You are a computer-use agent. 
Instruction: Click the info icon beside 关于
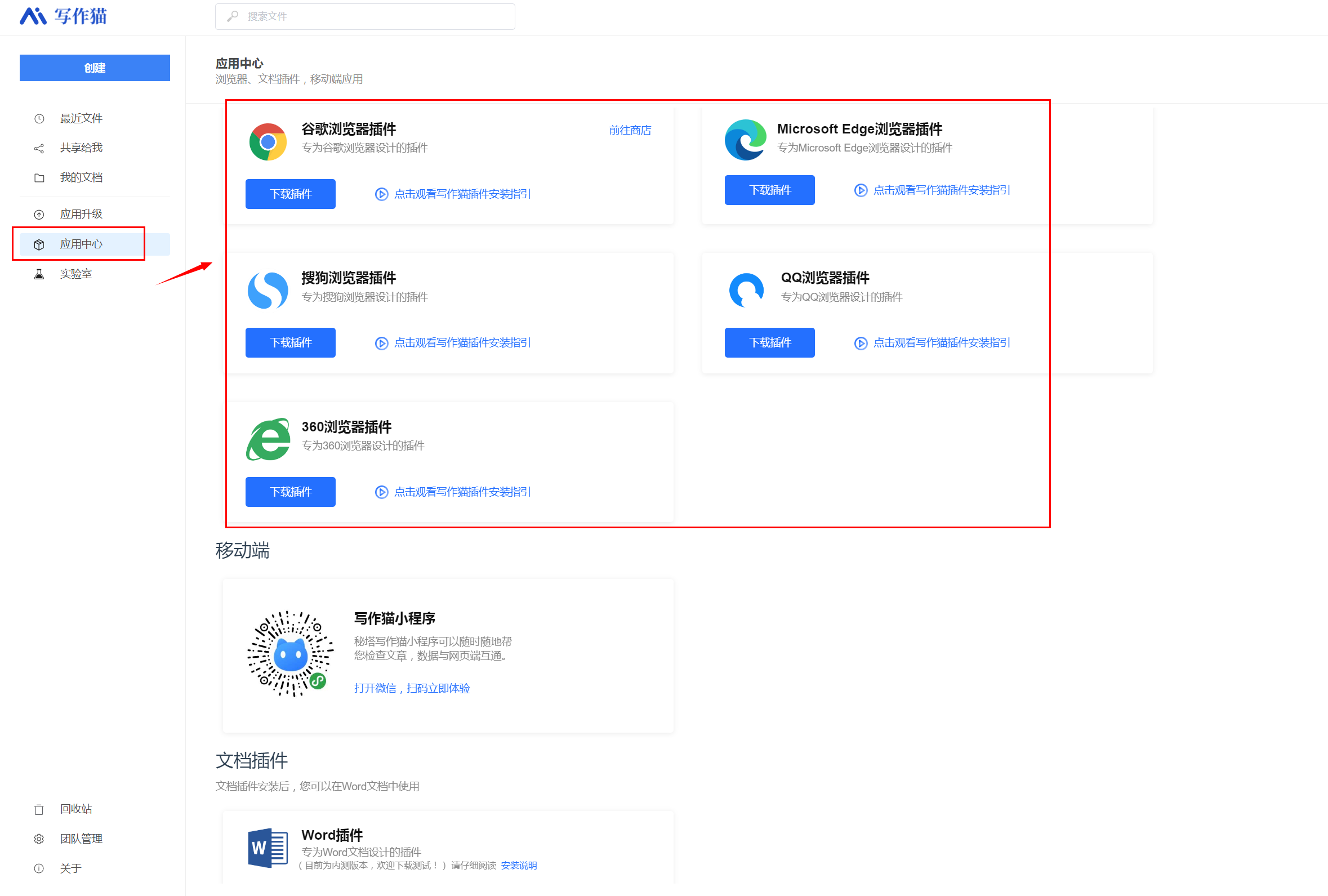coord(39,869)
